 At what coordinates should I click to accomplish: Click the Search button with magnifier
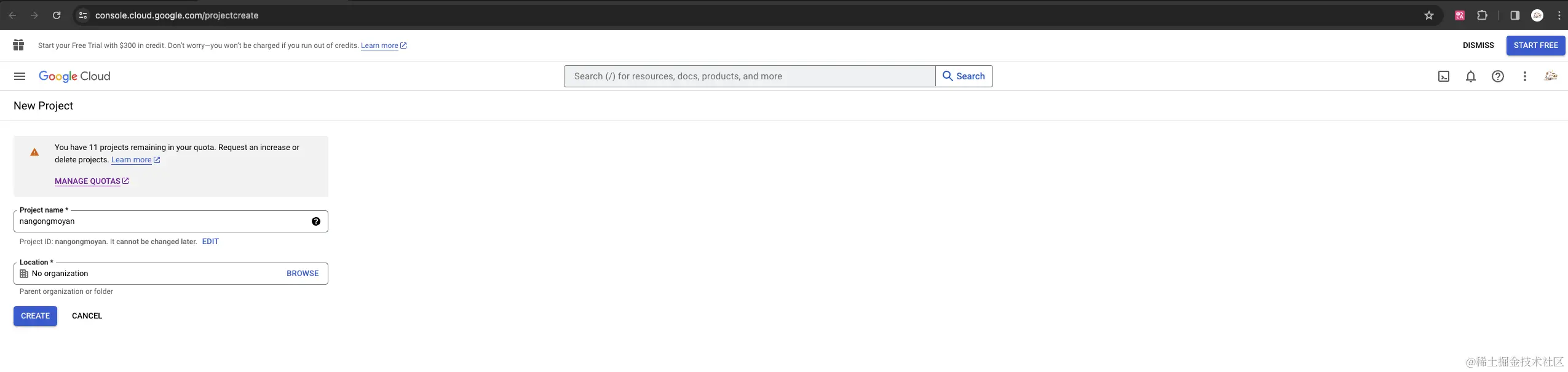964,76
